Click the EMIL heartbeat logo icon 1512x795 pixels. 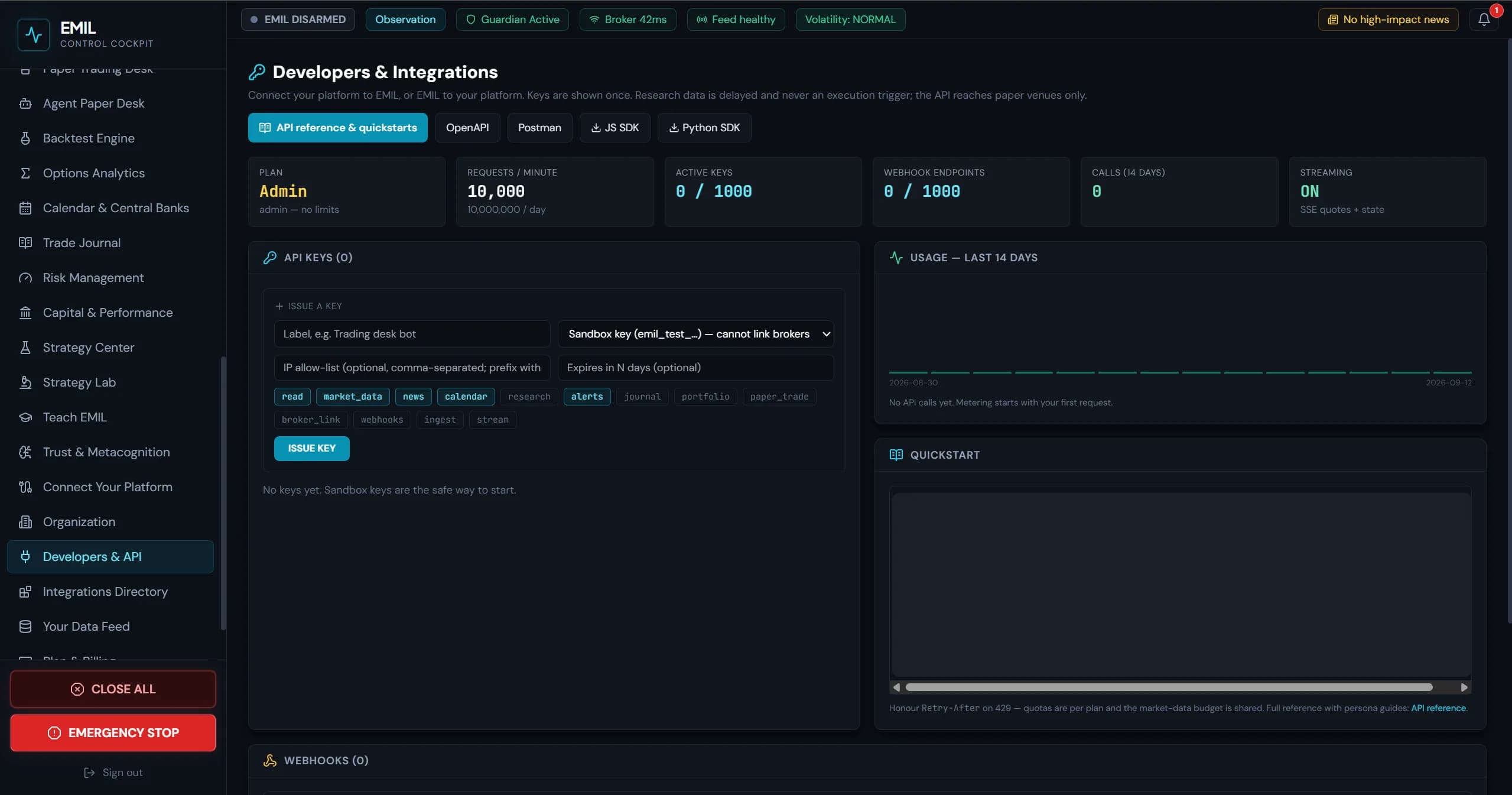coord(34,35)
